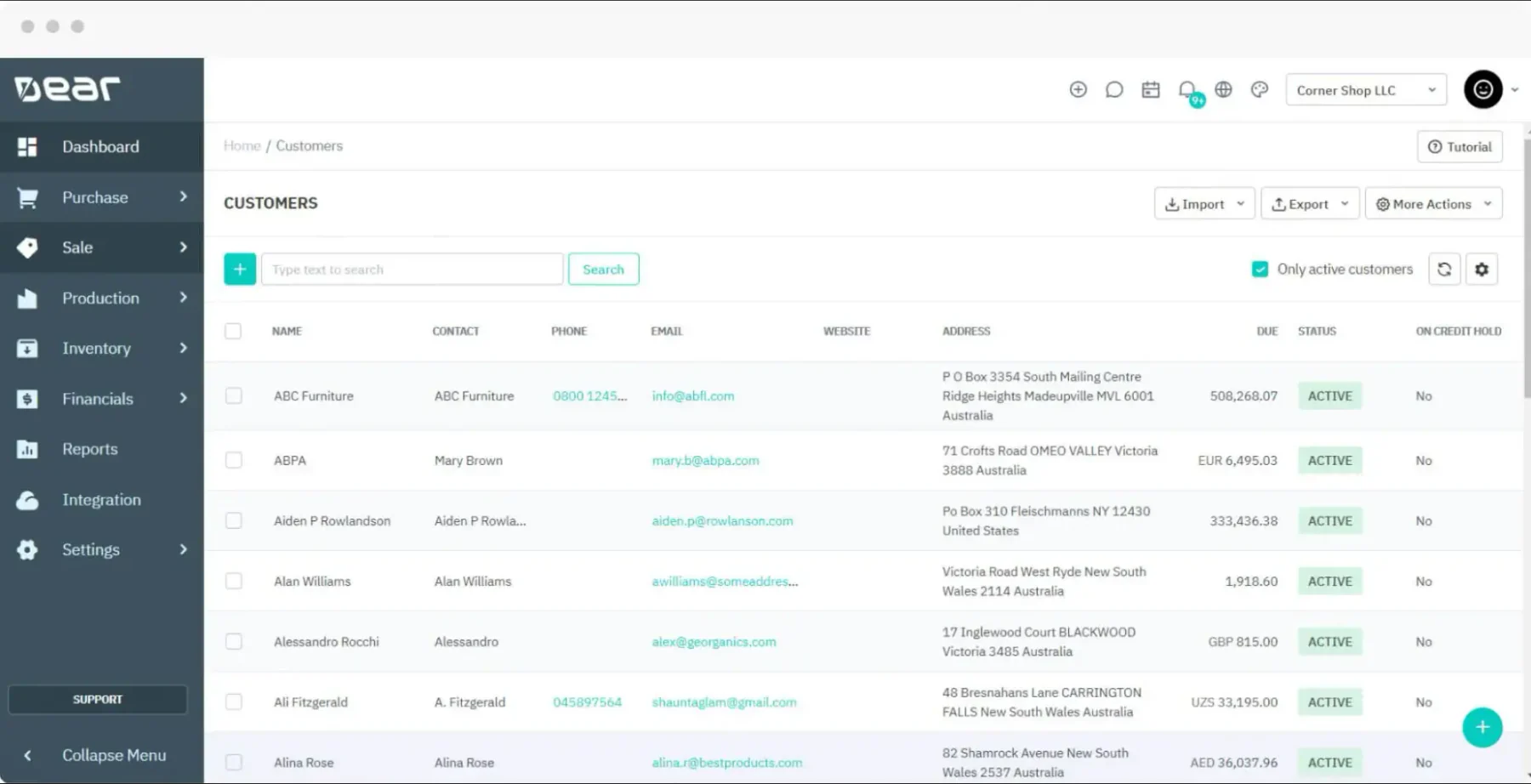Select the Ali Fitzgerald row checkbox
1531x784 pixels.
234,702
